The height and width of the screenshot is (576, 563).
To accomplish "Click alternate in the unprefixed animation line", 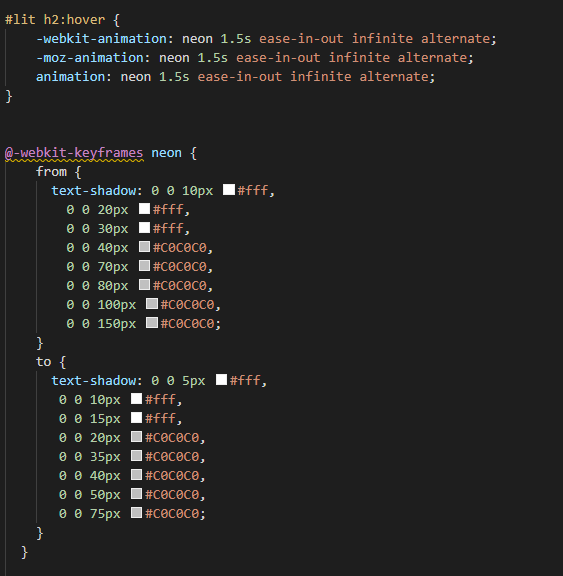I will (394, 77).
